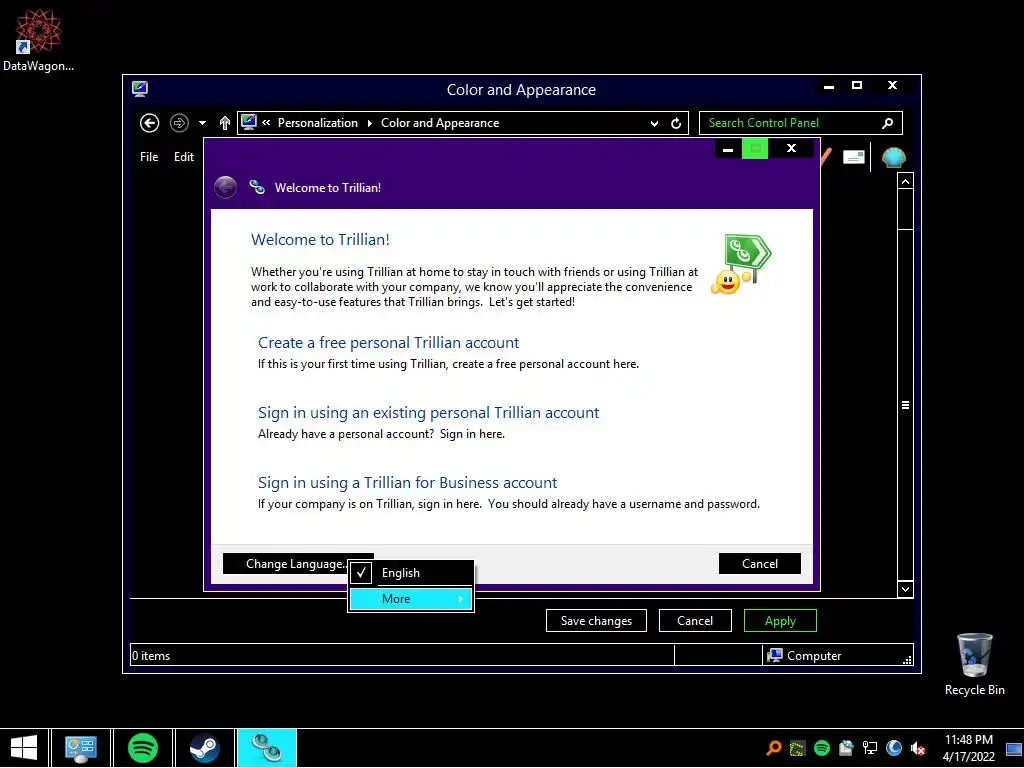Select the checked English language option

click(x=411, y=573)
